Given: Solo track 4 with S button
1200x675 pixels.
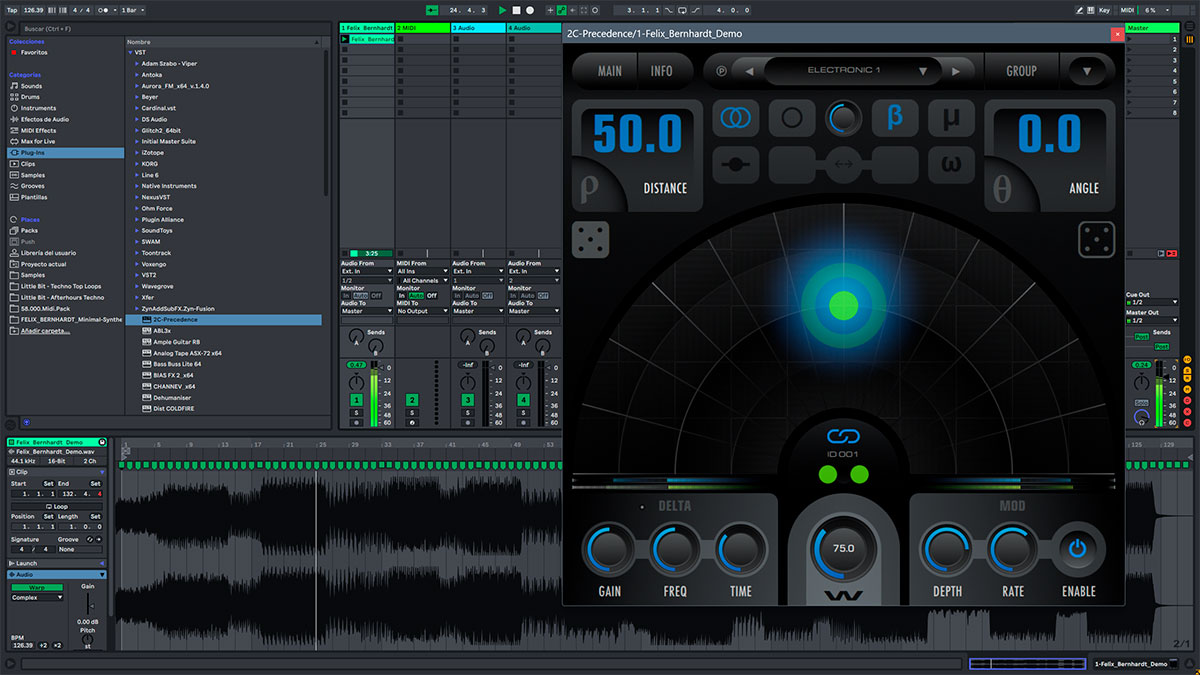Looking at the screenshot, I should 523,412.
